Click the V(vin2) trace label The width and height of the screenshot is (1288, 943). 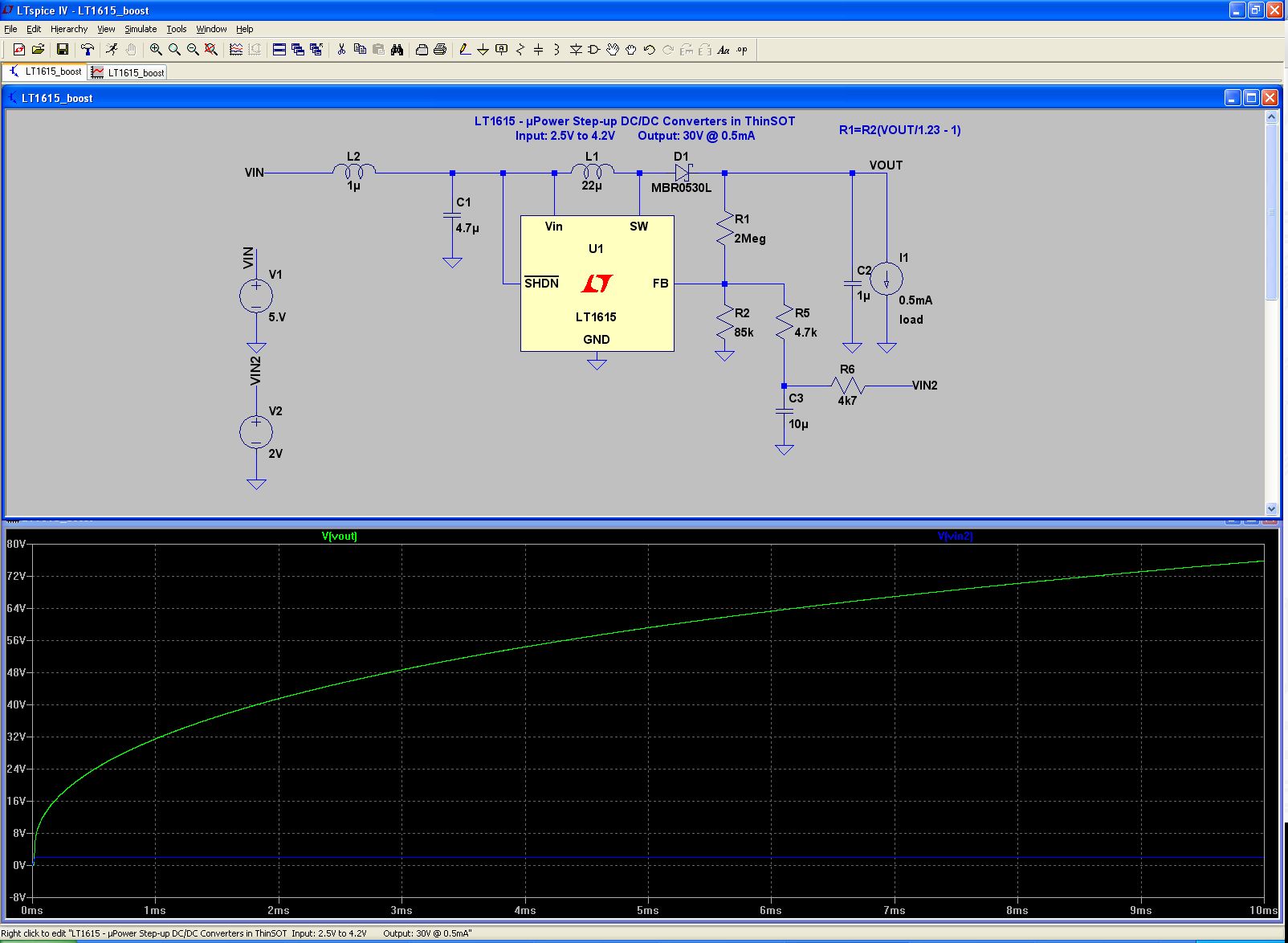[x=955, y=536]
